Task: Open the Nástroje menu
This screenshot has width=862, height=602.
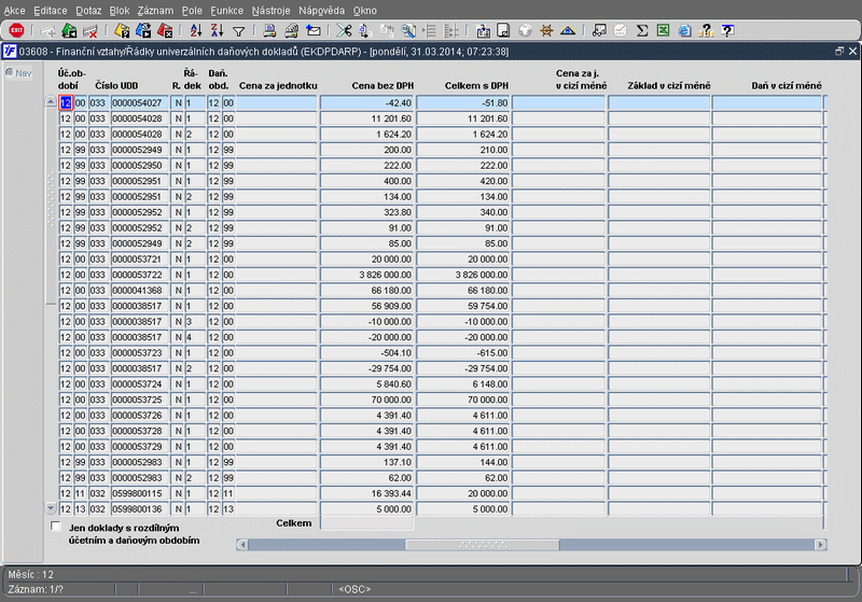Action: pyautogui.click(x=271, y=10)
